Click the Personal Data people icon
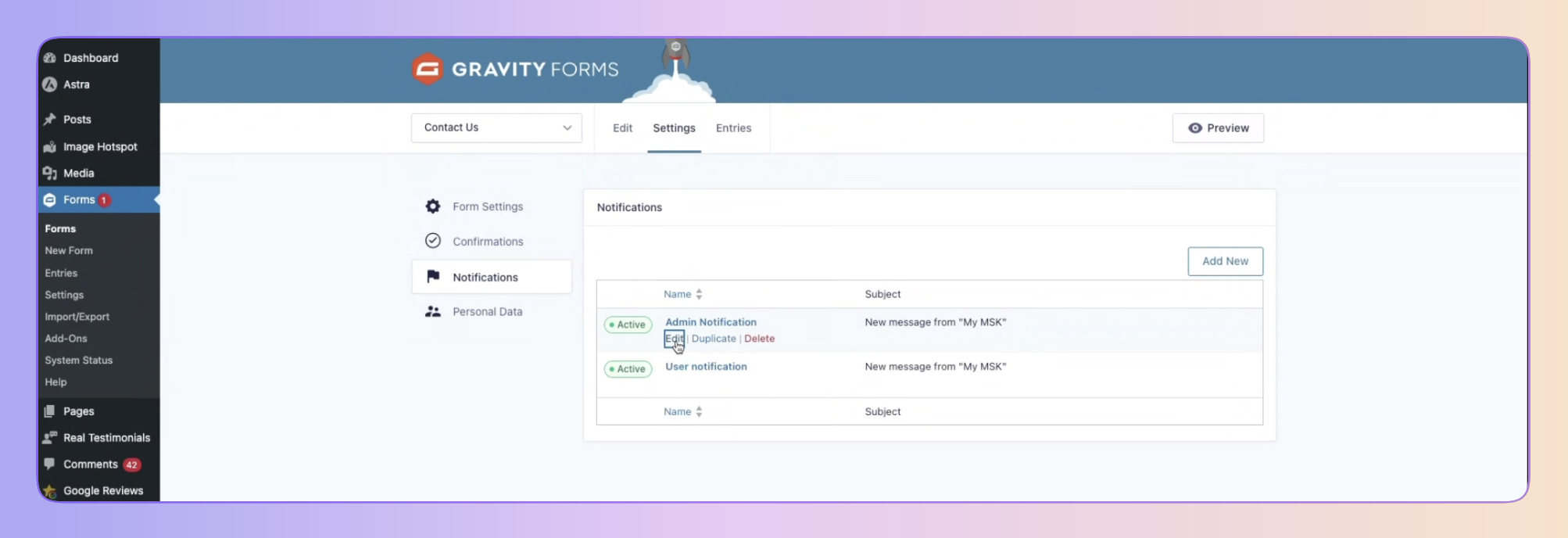1568x538 pixels. pyautogui.click(x=433, y=311)
